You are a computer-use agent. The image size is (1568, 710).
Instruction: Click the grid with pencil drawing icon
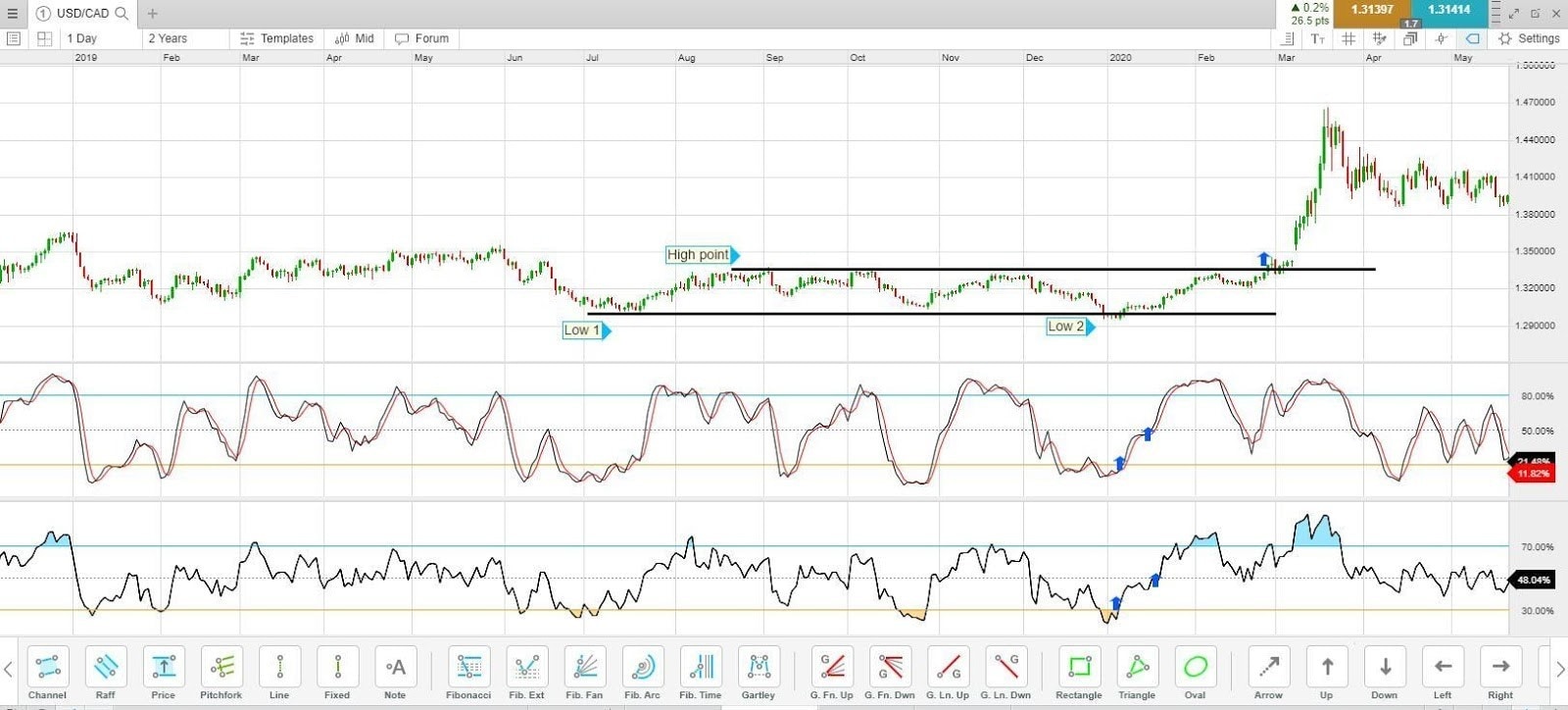pos(1380,38)
